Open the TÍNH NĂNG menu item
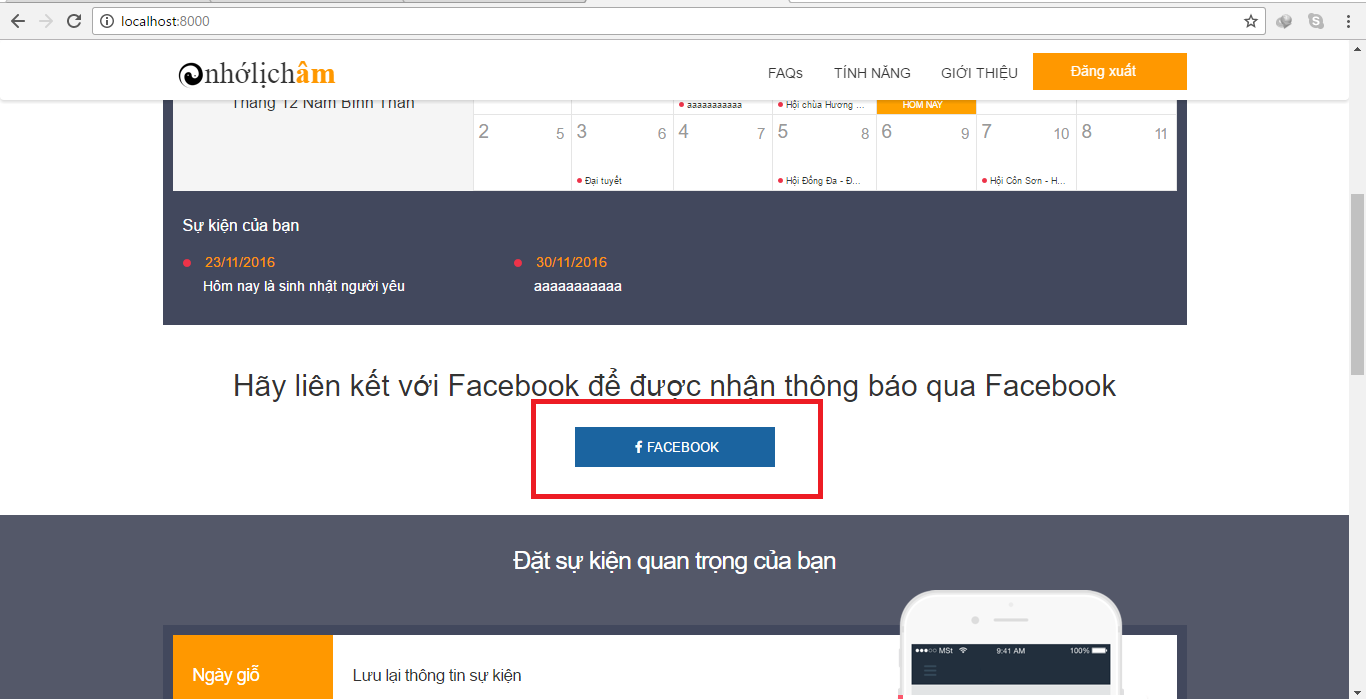The width and height of the screenshot is (1366, 699). click(872, 73)
